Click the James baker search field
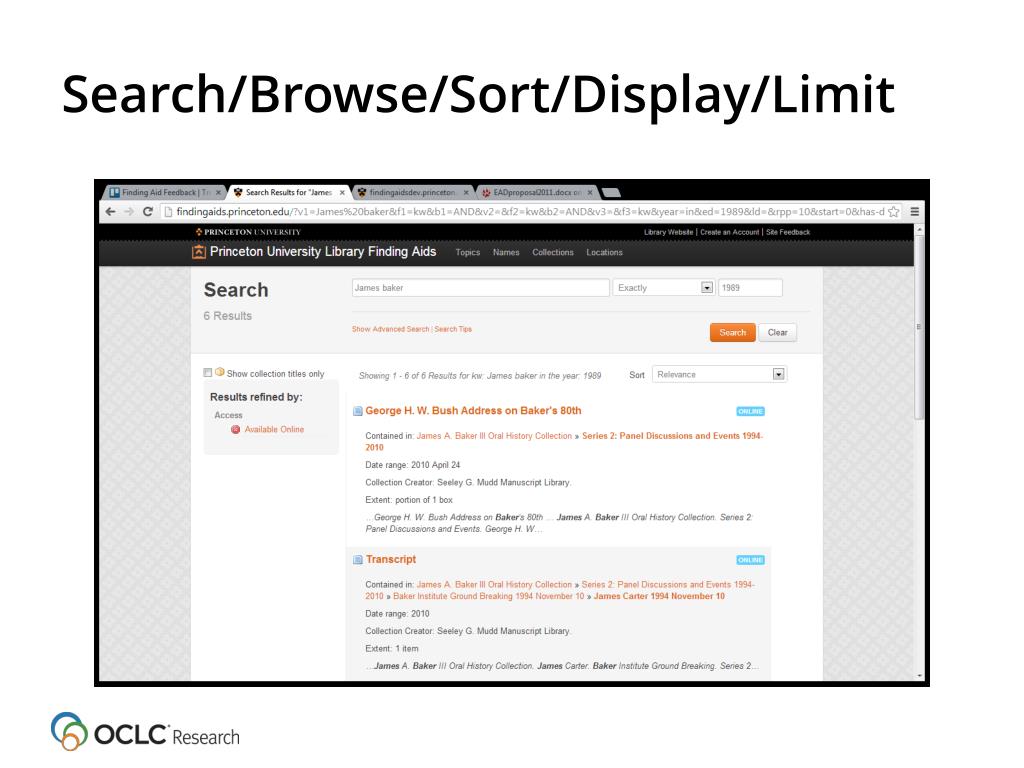 [481, 287]
